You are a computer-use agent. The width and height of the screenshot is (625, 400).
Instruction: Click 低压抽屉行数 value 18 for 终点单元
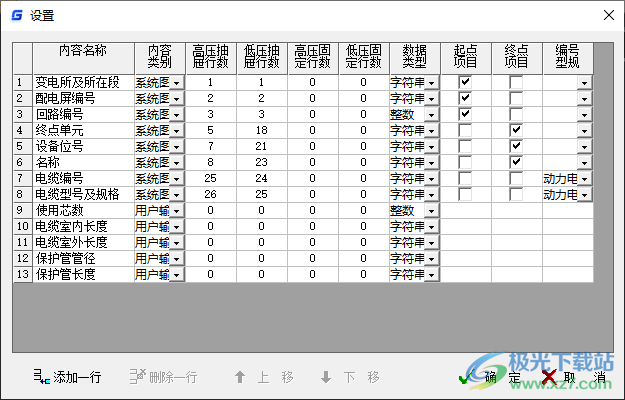pyautogui.click(x=261, y=130)
